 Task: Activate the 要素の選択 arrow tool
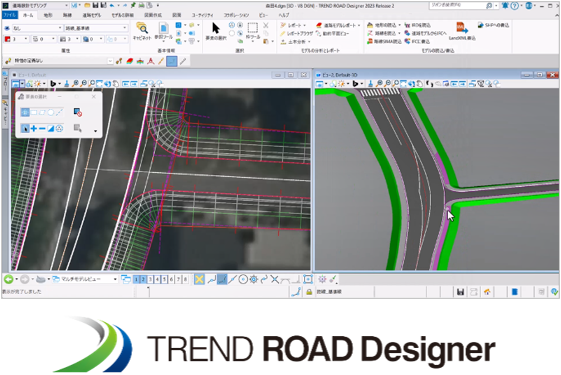216,31
